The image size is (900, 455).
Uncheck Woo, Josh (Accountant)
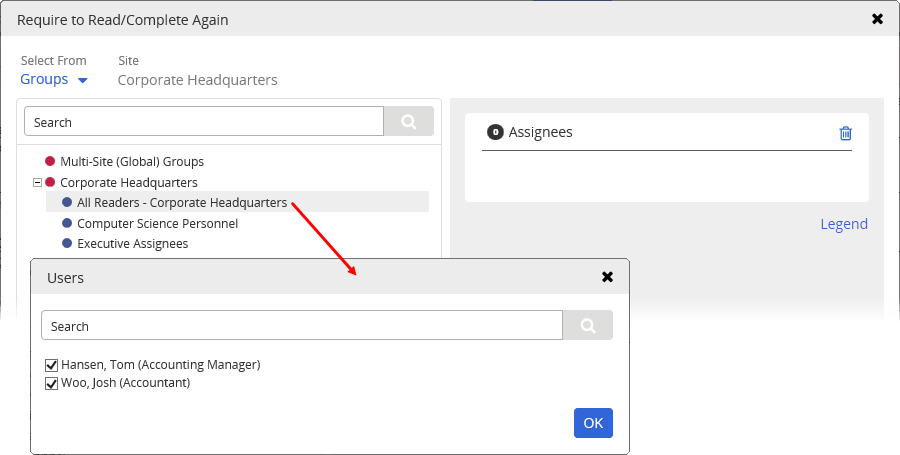pos(52,383)
